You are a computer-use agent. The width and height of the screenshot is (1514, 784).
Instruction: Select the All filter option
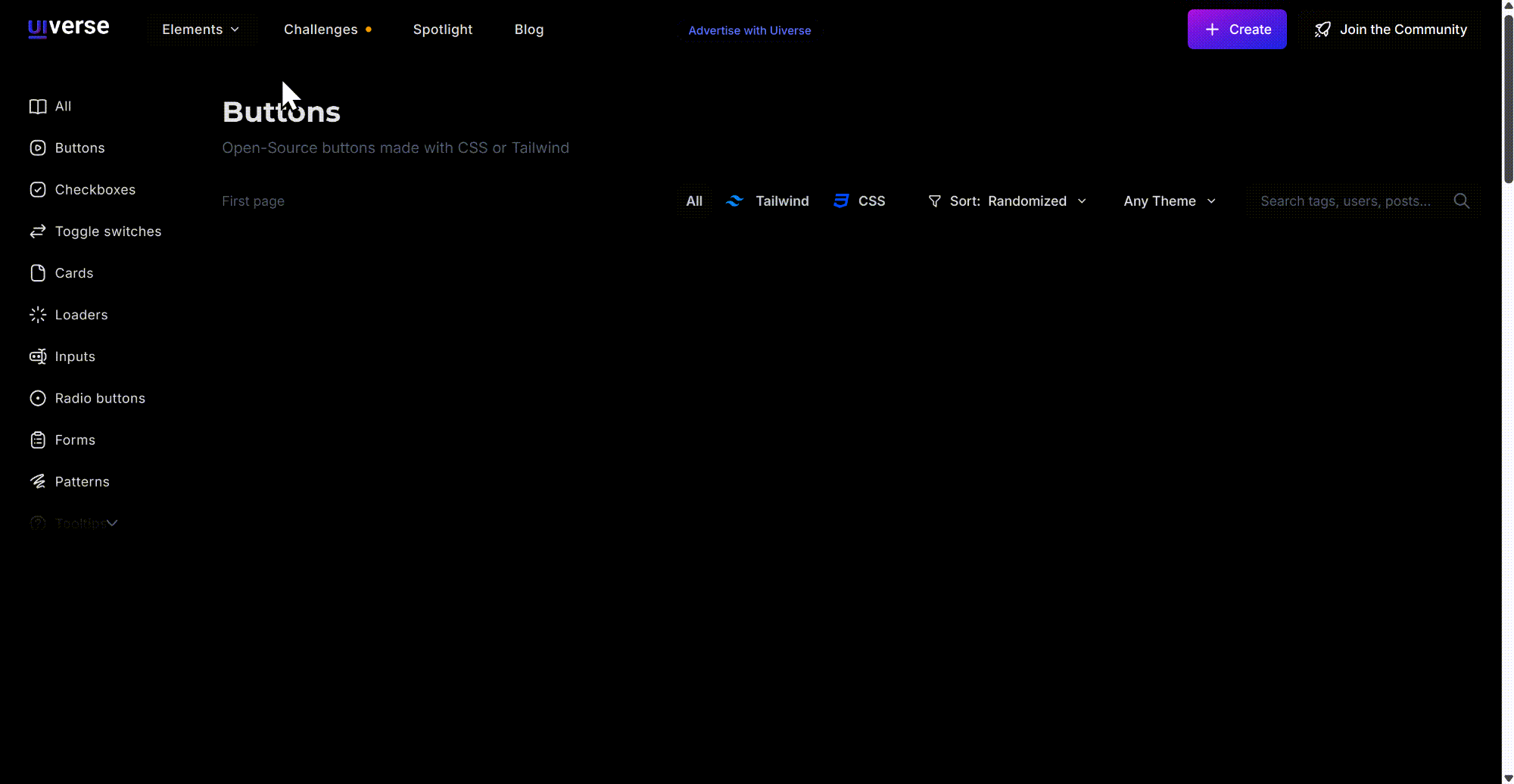coord(693,201)
